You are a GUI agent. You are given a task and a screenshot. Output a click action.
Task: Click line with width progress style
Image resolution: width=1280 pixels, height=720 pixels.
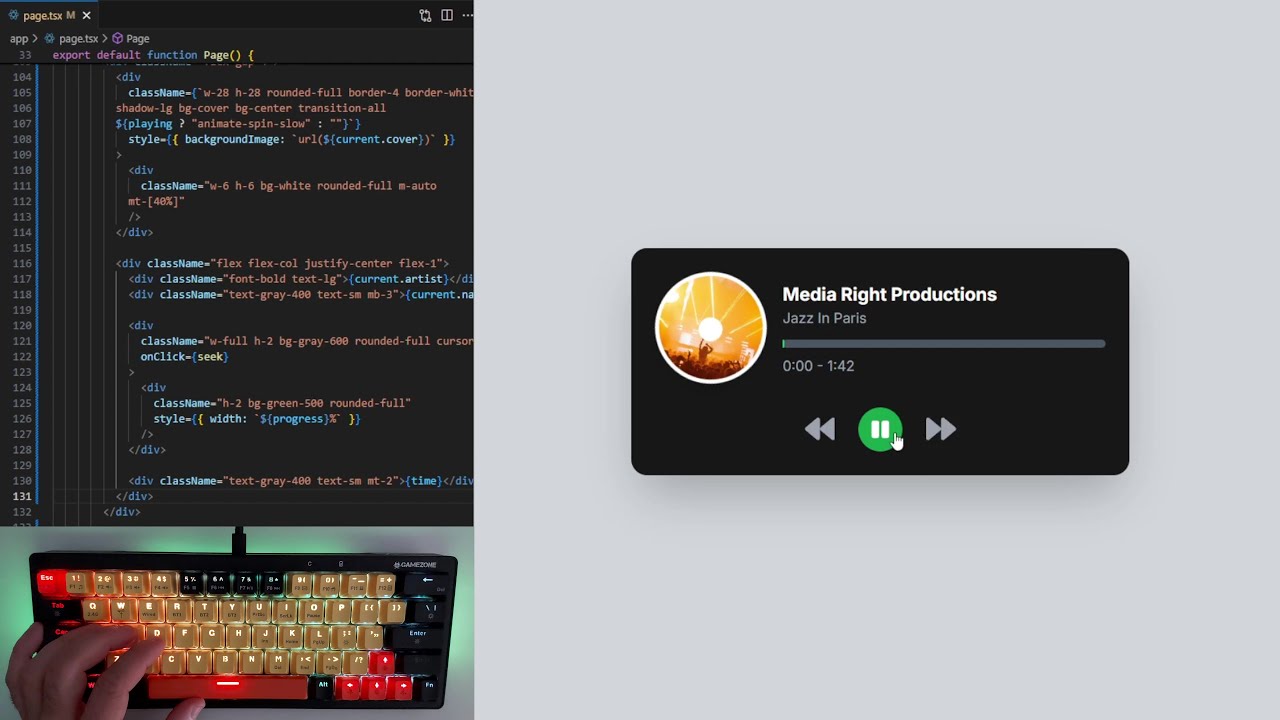[256, 419]
